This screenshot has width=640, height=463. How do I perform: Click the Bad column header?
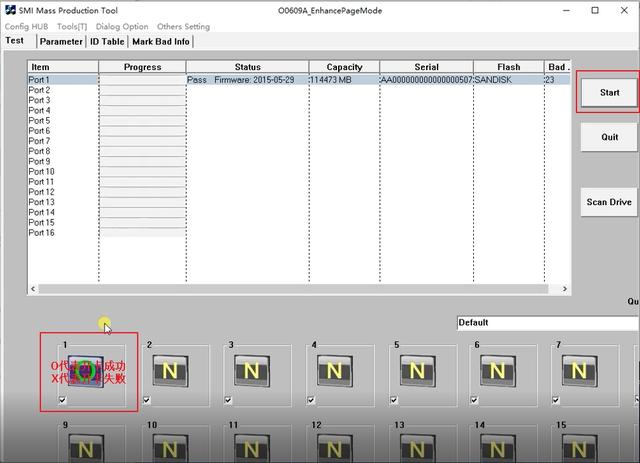point(558,67)
